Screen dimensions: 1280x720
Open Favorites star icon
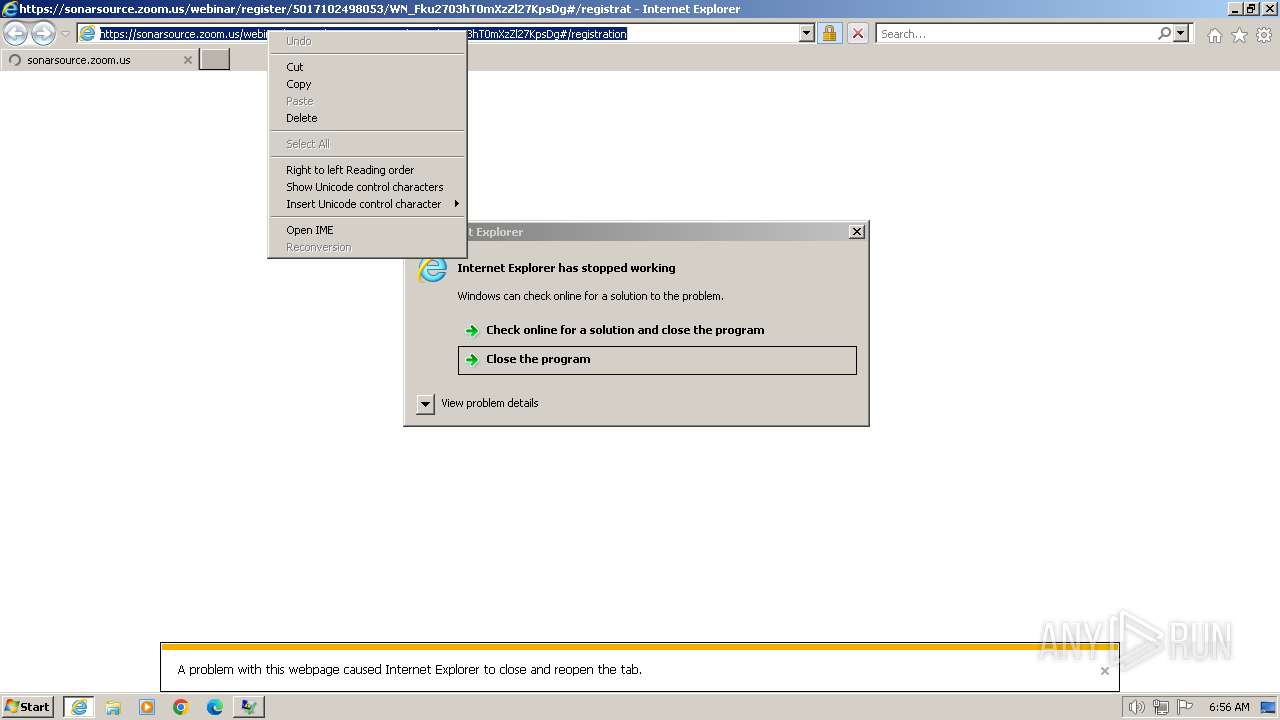pyautogui.click(x=1239, y=35)
